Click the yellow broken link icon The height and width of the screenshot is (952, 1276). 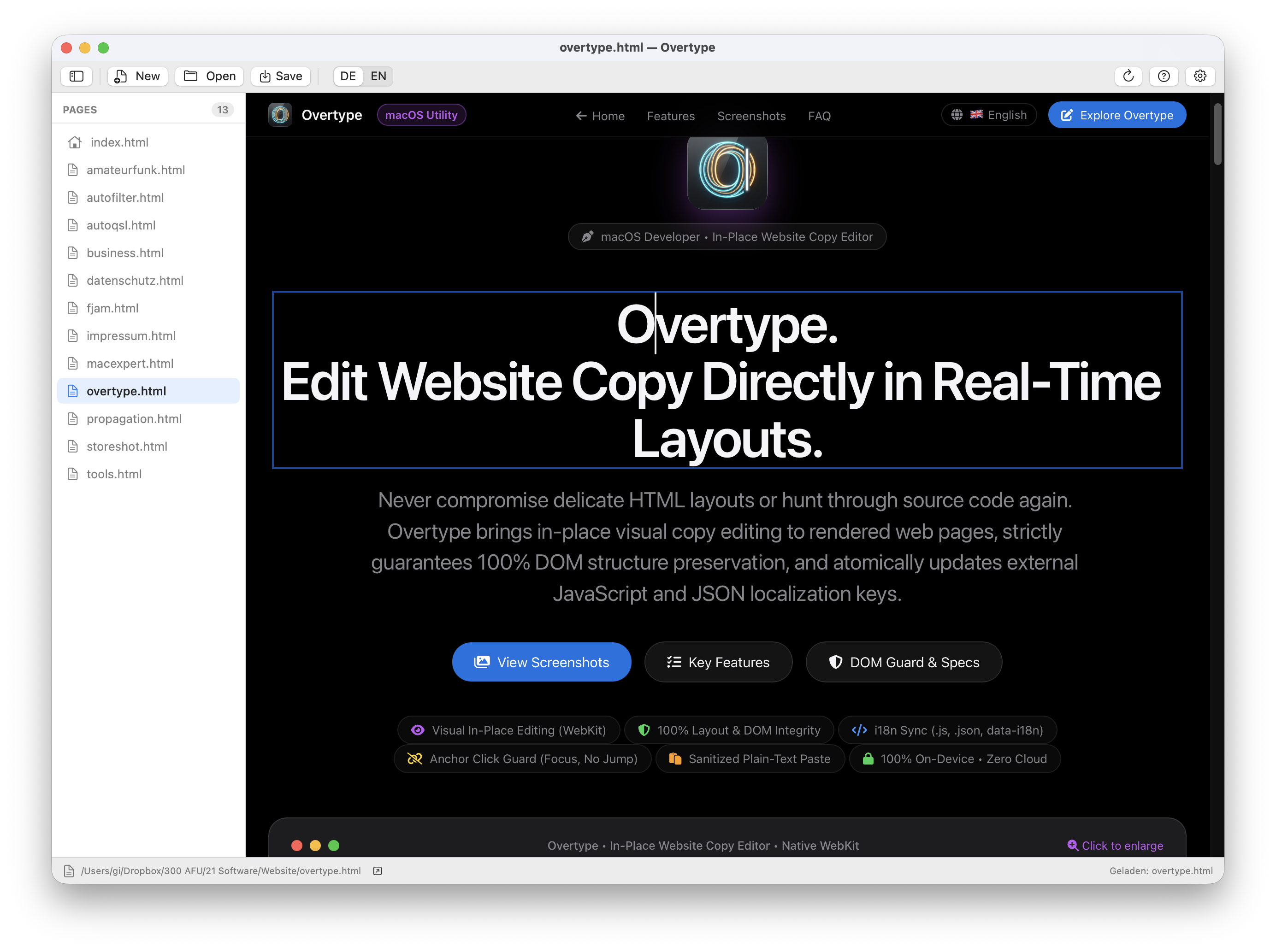[414, 759]
